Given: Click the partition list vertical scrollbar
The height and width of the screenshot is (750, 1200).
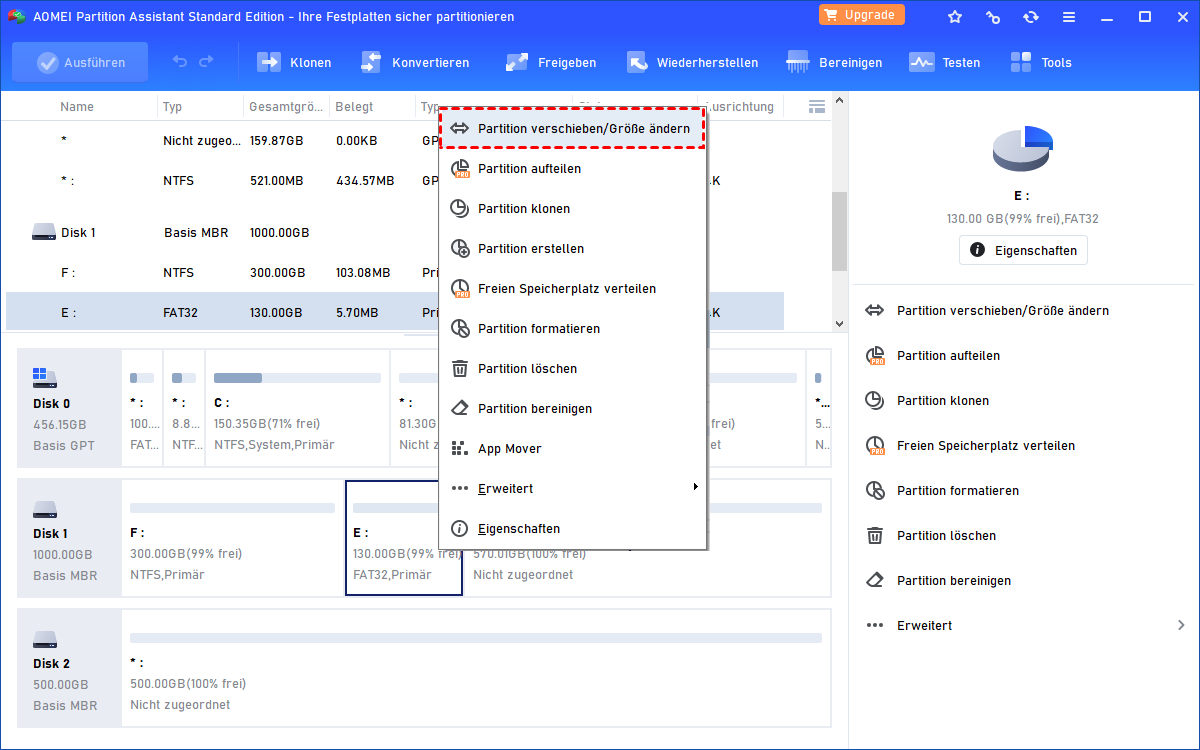Looking at the screenshot, I should tap(839, 231).
